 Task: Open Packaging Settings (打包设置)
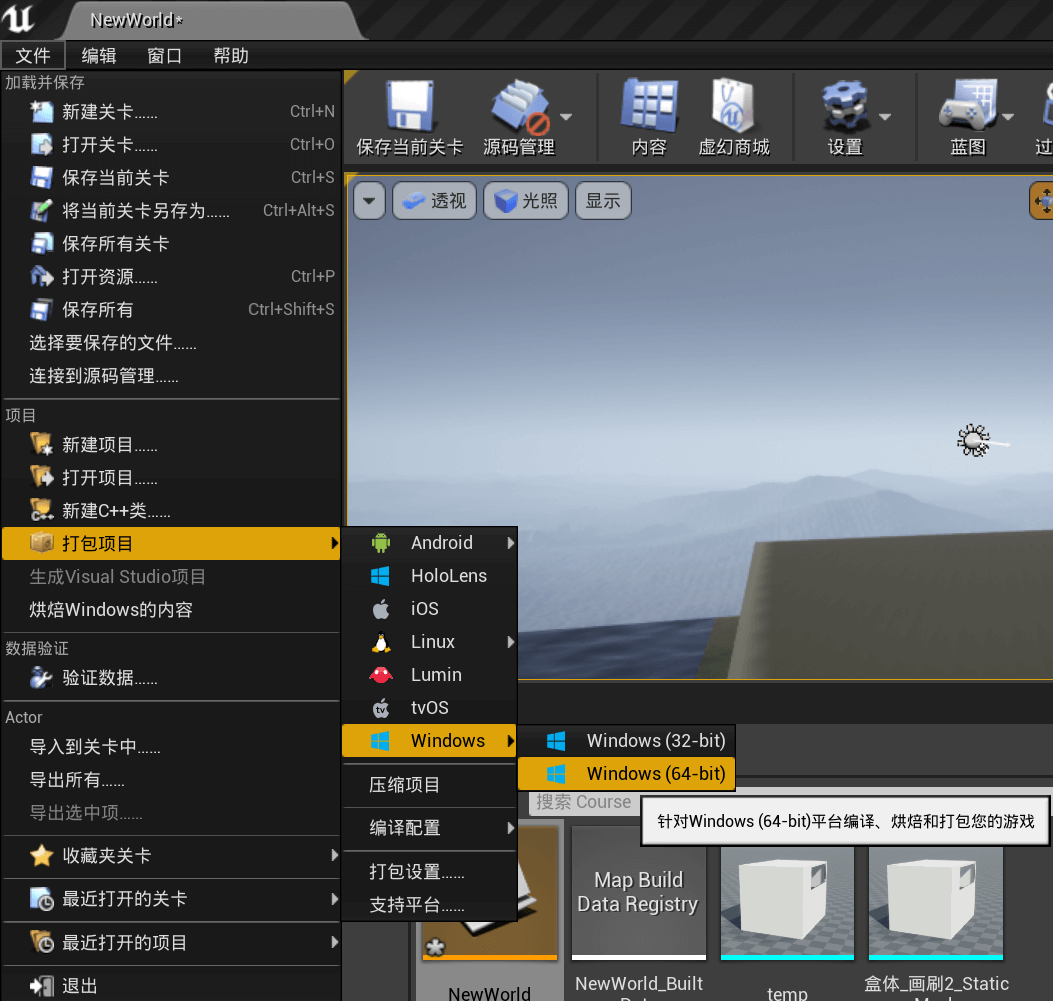click(x=429, y=871)
